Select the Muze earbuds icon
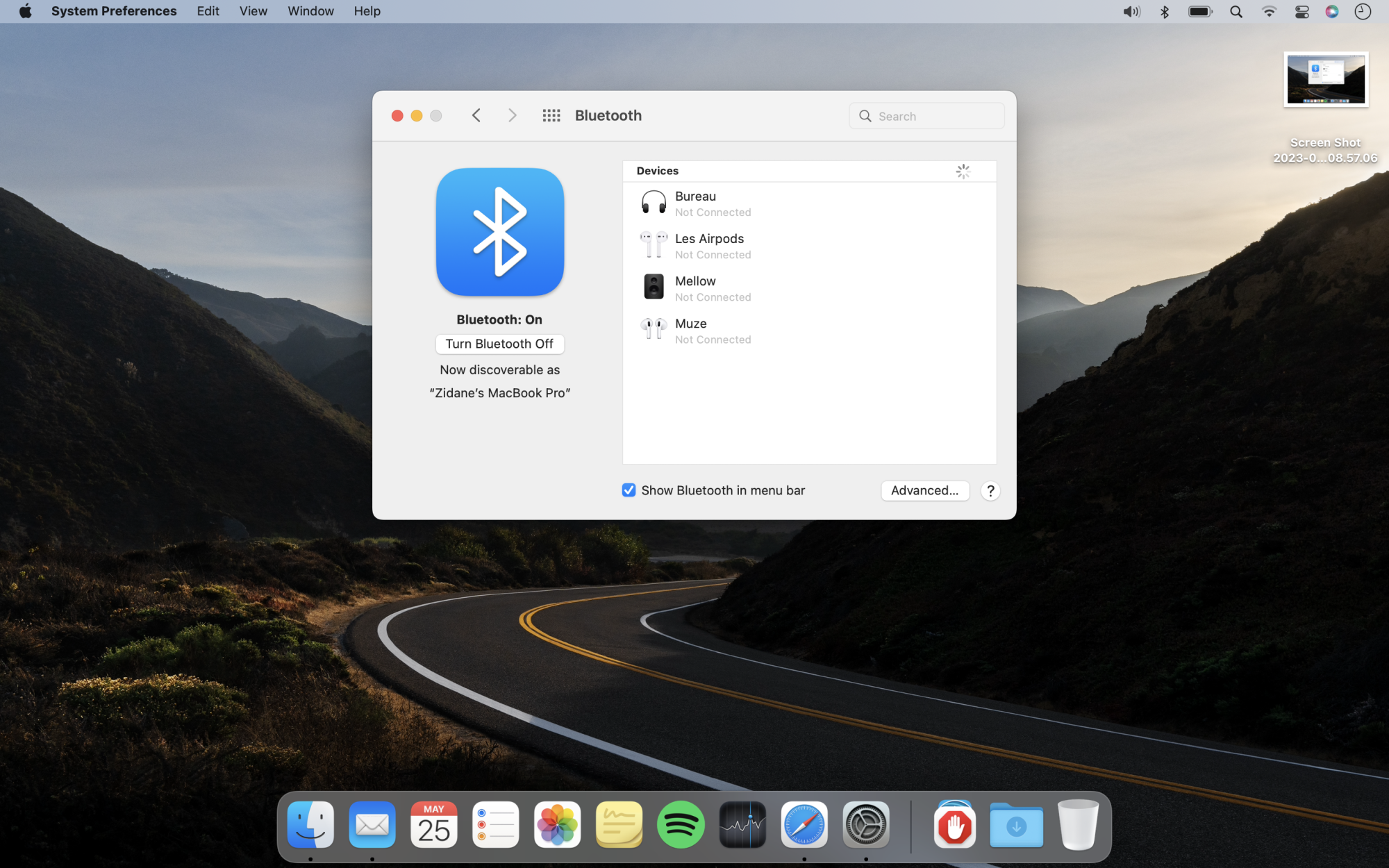The height and width of the screenshot is (868, 1389). [x=653, y=329]
